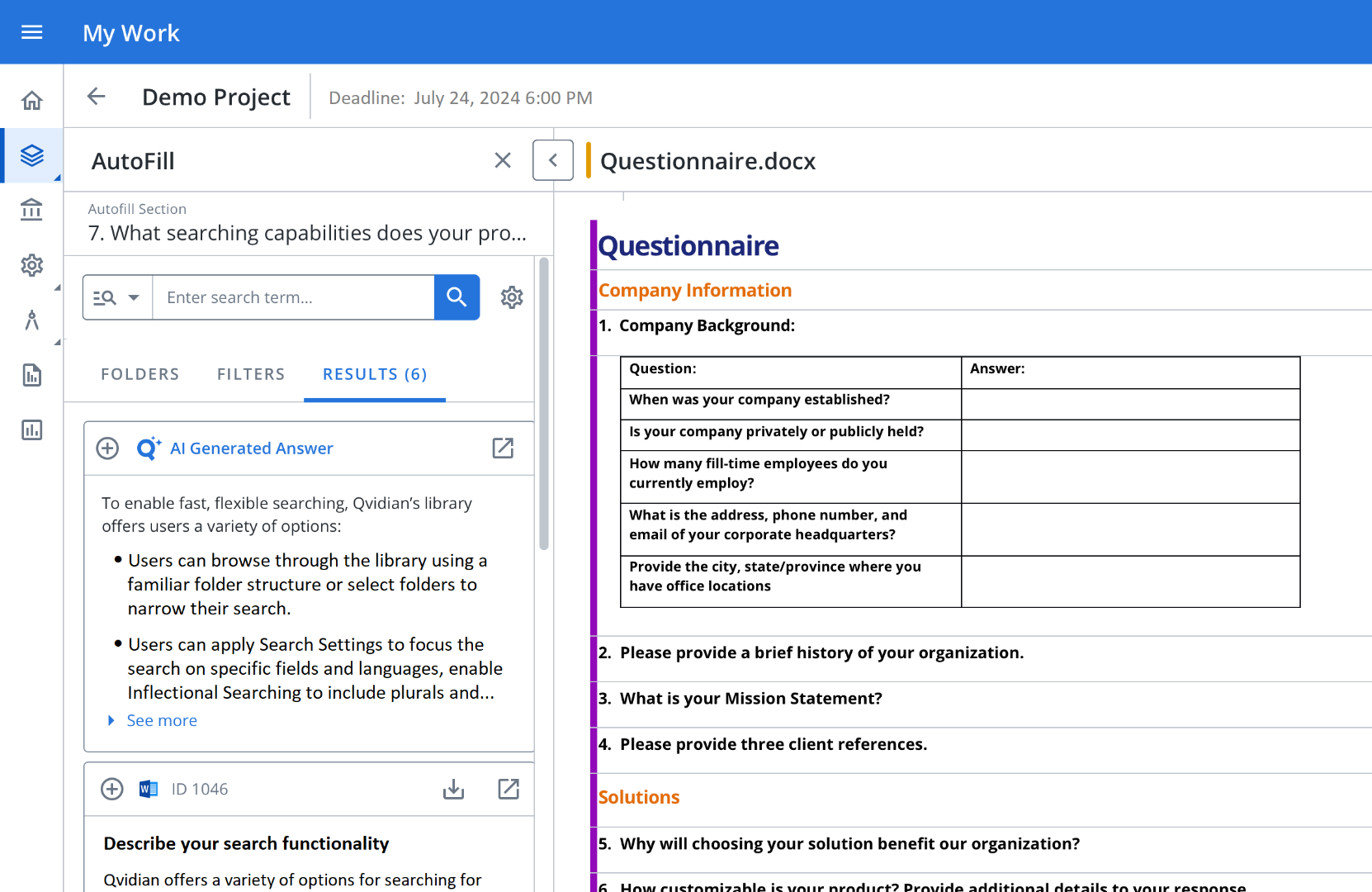Viewport: 1372px width, 892px height.
Task: Open the document report sidebar icon
Action: click(31, 375)
